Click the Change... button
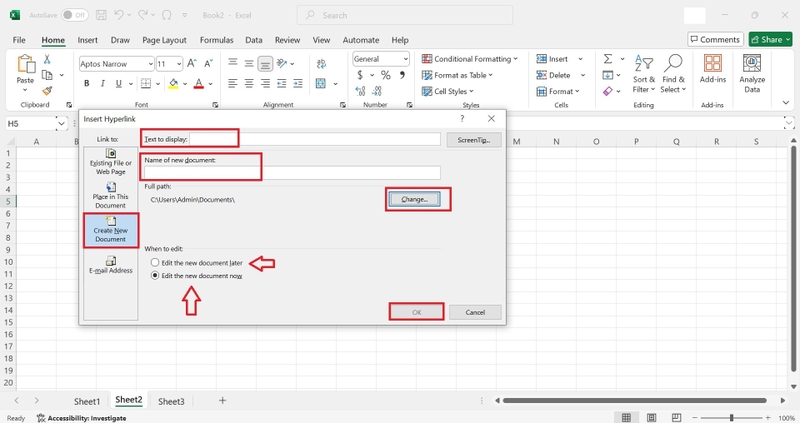The width and height of the screenshot is (800, 423). tap(414, 199)
